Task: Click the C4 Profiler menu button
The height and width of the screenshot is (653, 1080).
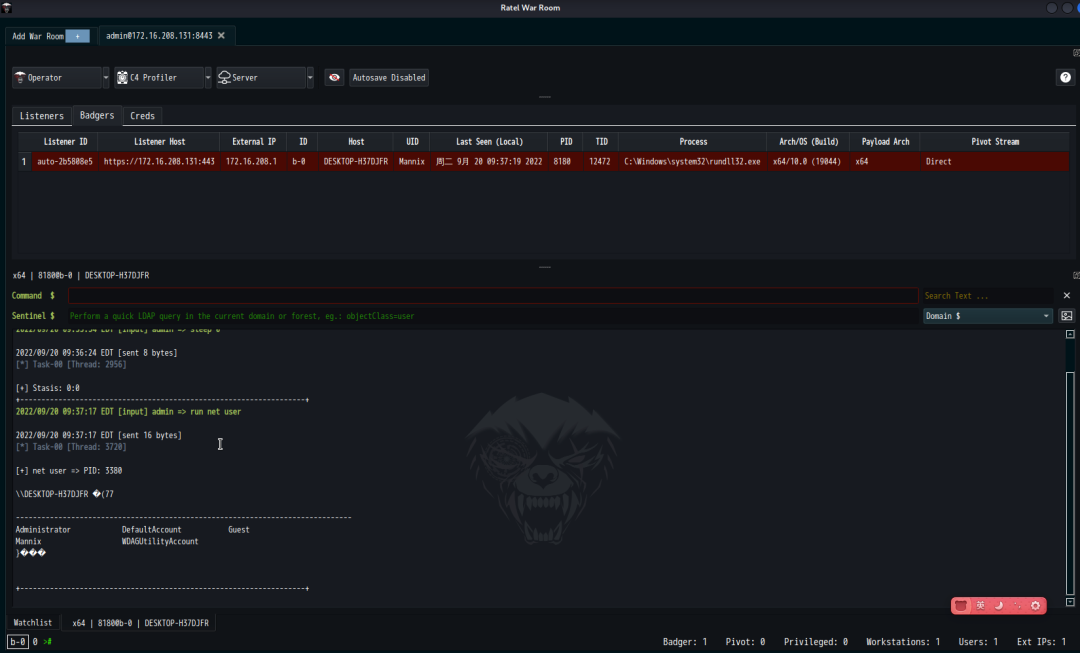Action: [x=159, y=78]
